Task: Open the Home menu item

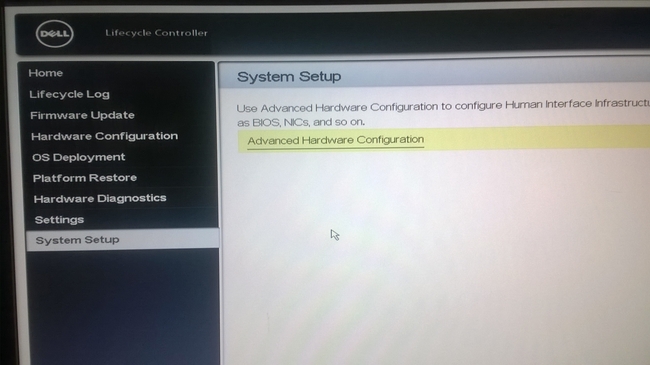Action: [46, 73]
